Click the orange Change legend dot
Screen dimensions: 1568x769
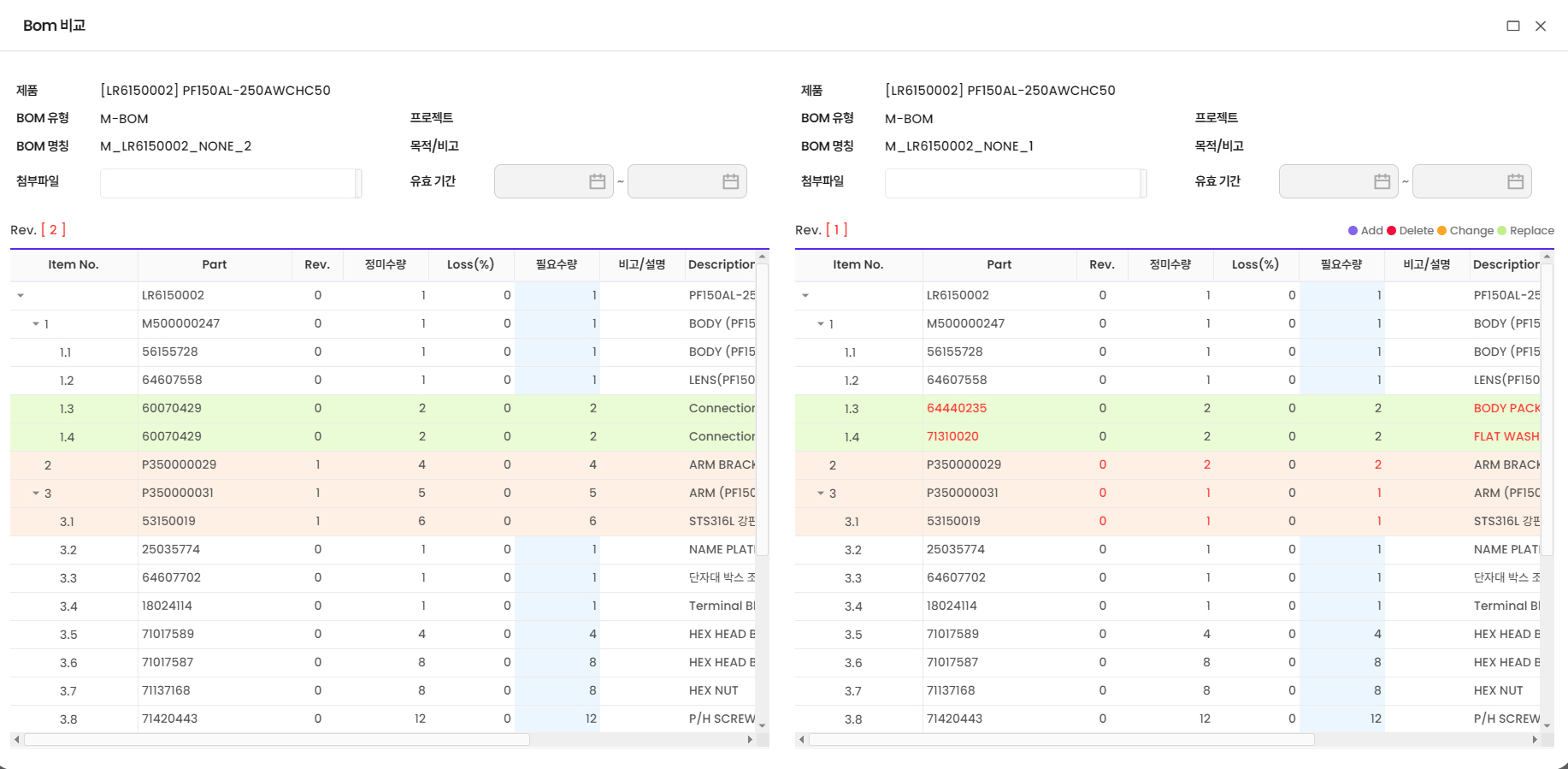point(1441,230)
